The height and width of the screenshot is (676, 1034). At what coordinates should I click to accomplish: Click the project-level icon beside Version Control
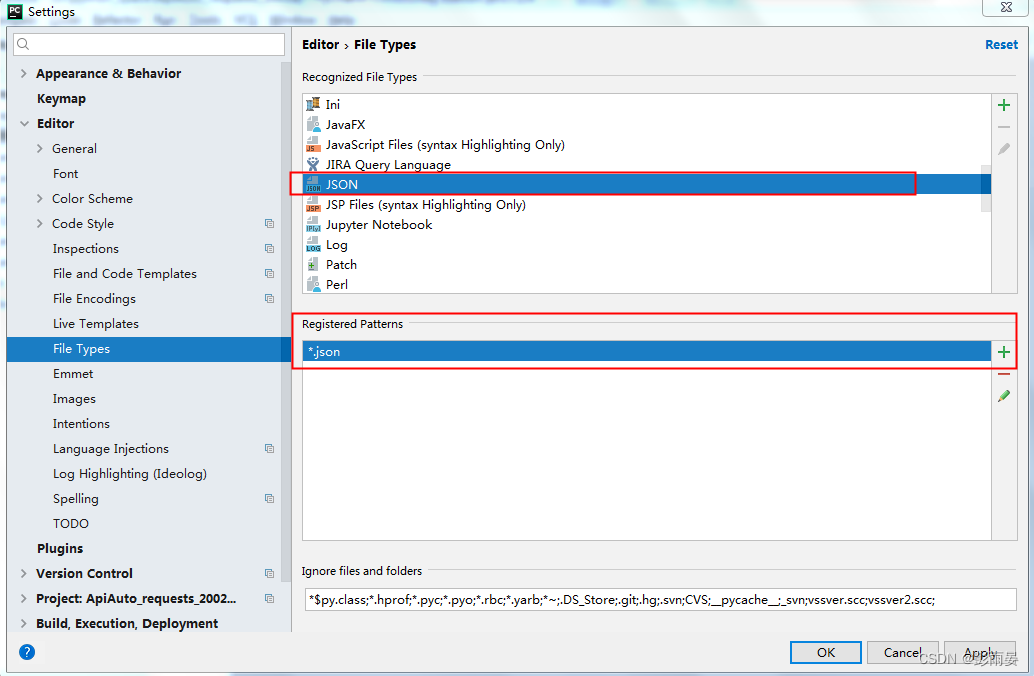269,574
